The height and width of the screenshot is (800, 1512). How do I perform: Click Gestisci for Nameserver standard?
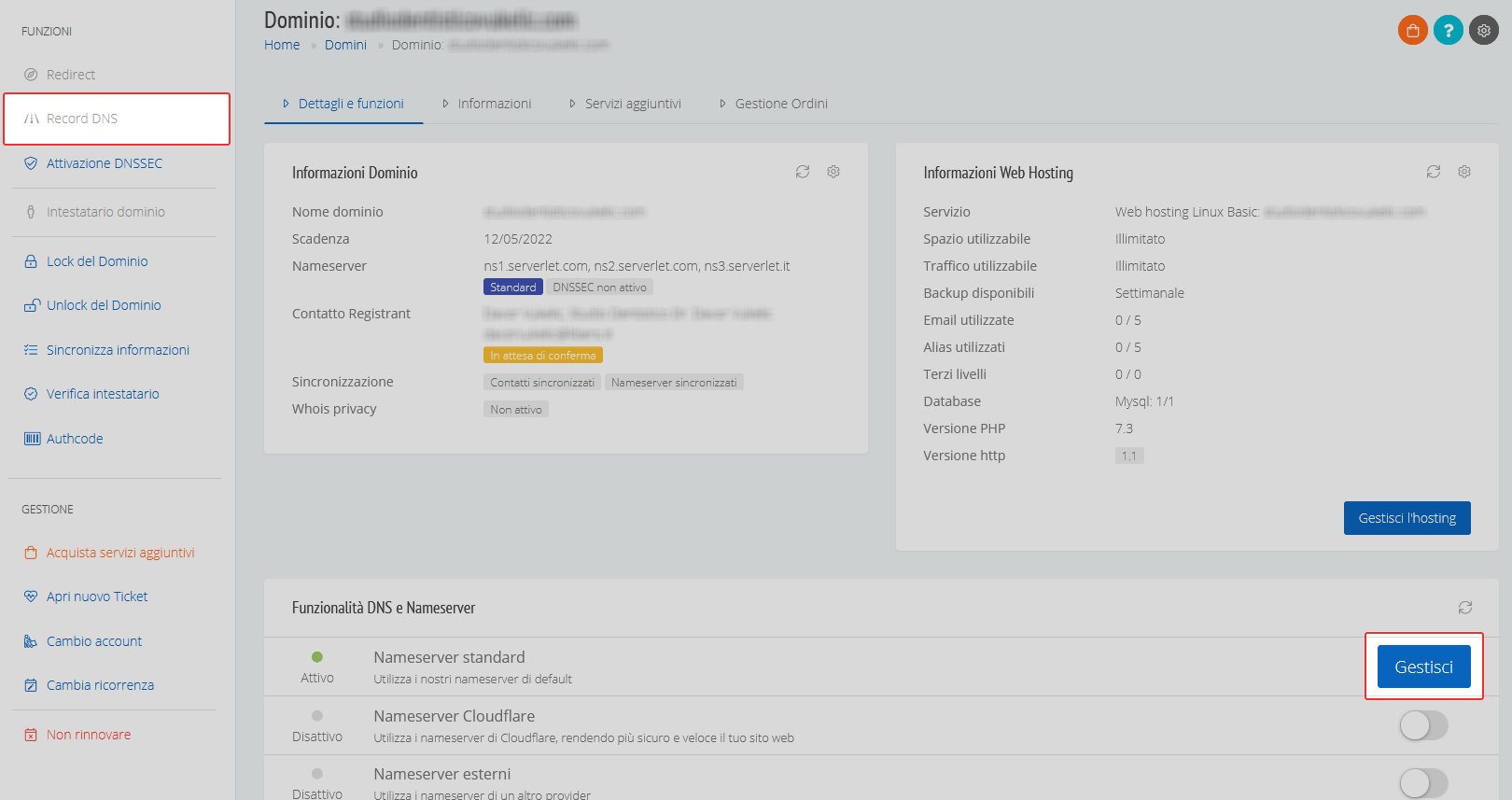point(1423,667)
